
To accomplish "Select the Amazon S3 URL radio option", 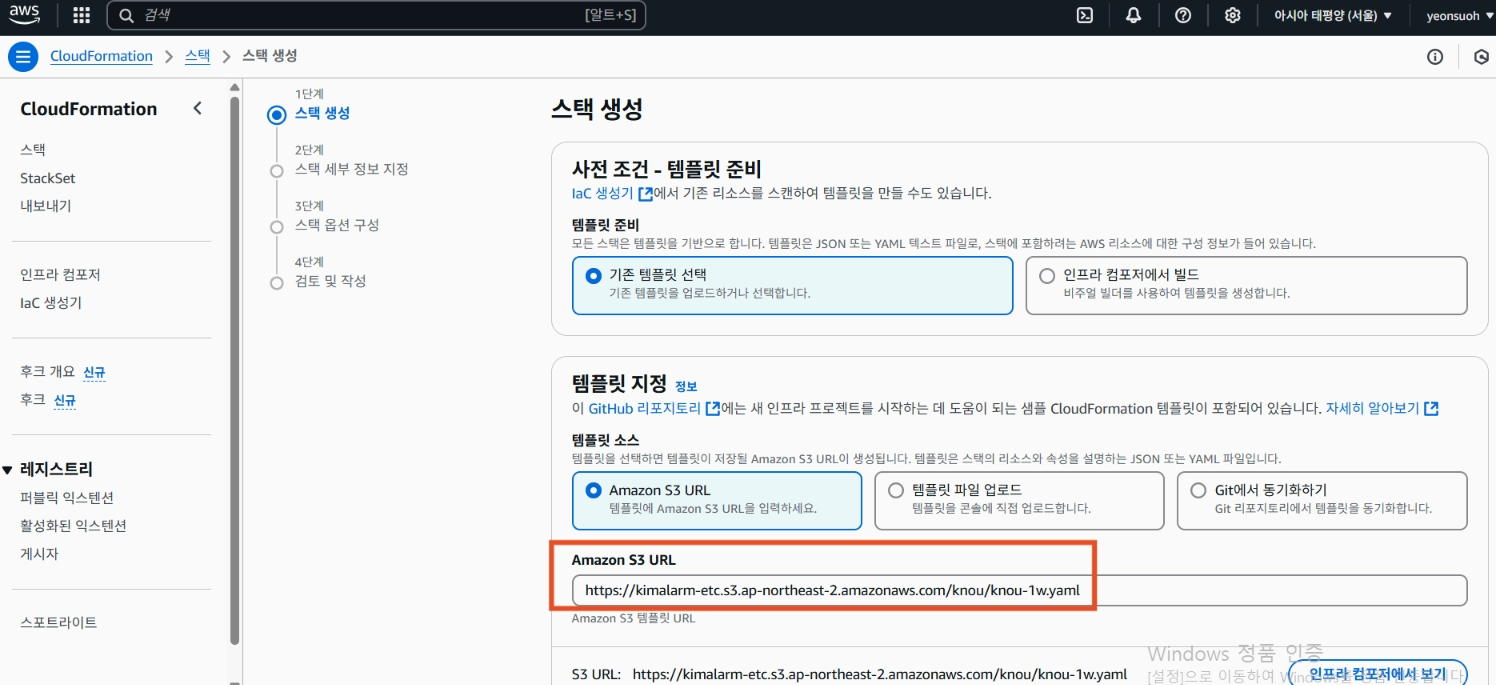I will pyautogui.click(x=594, y=490).
